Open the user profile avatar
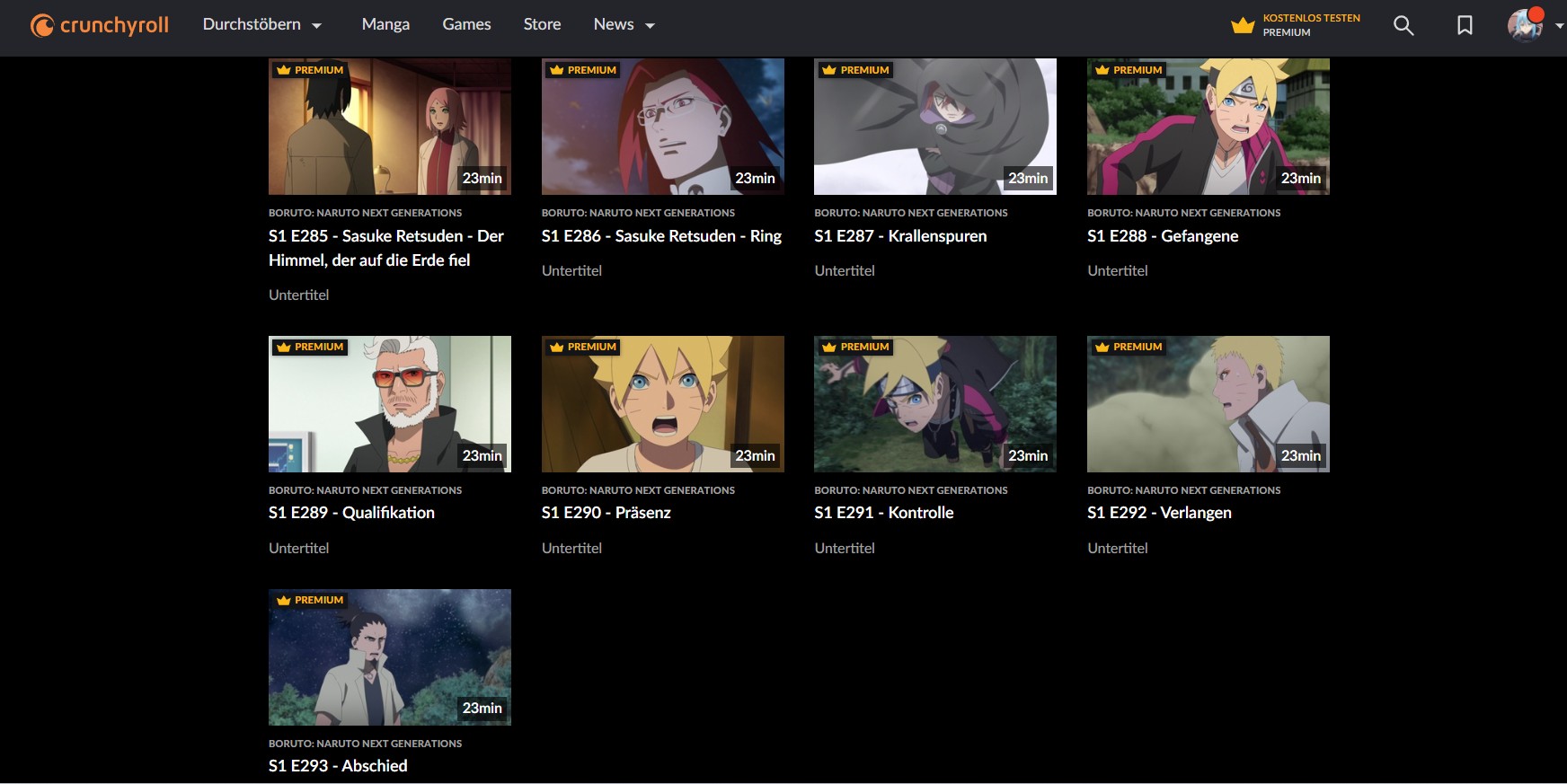This screenshot has height=784, width=1567. click(x=1526, y=25)
